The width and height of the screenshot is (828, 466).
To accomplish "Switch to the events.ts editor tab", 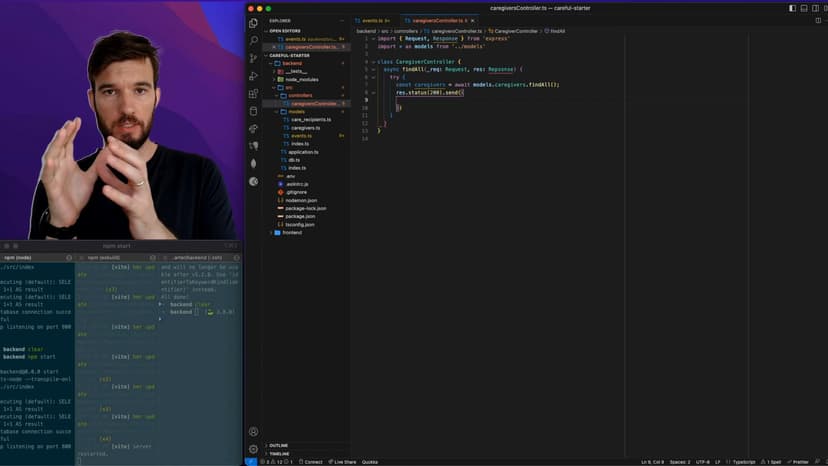I will click(x=374, y=20).
